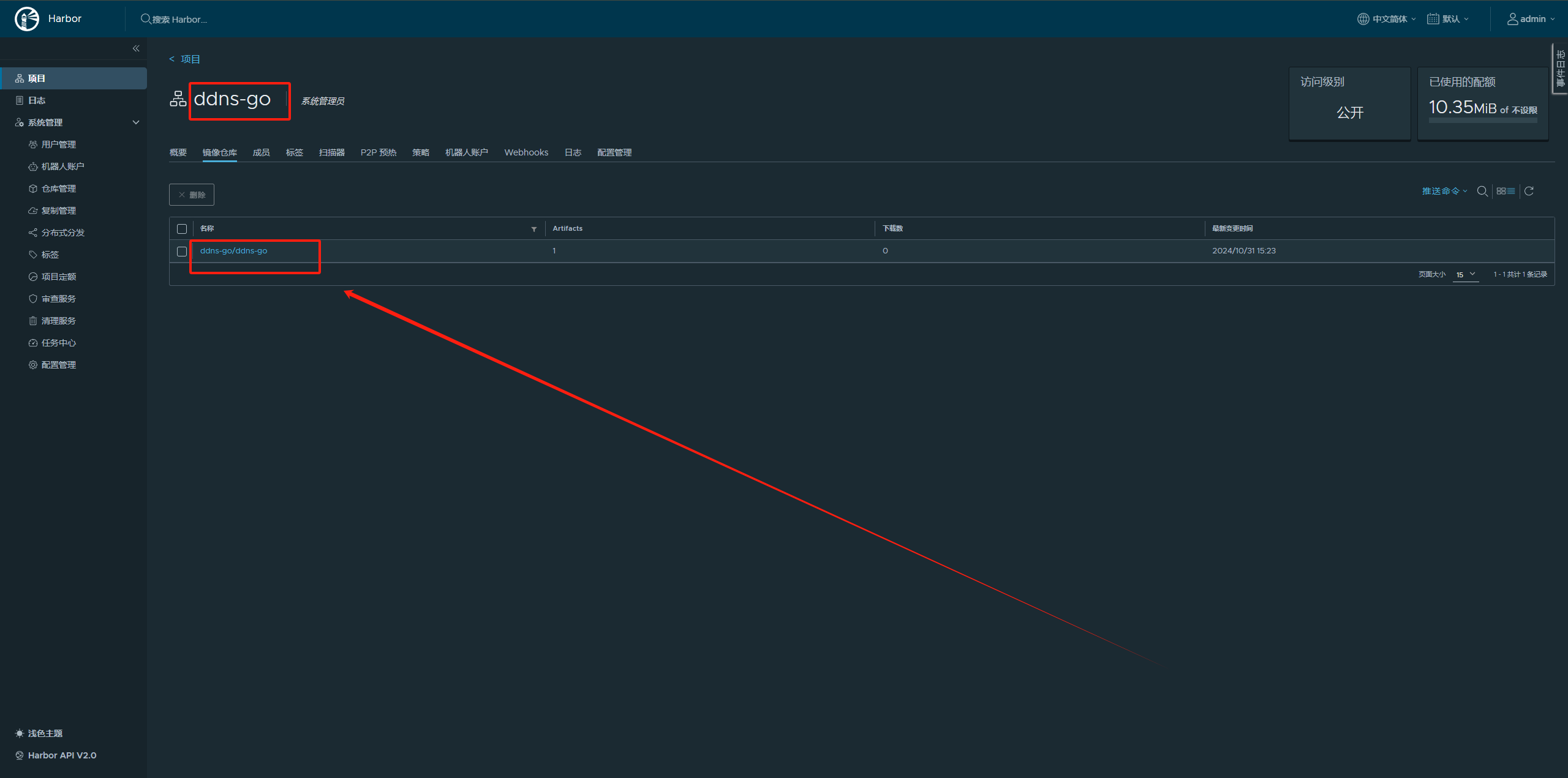Refresh the repository list
This screenshot has height=778, width=1568.
click(1529, 191)
